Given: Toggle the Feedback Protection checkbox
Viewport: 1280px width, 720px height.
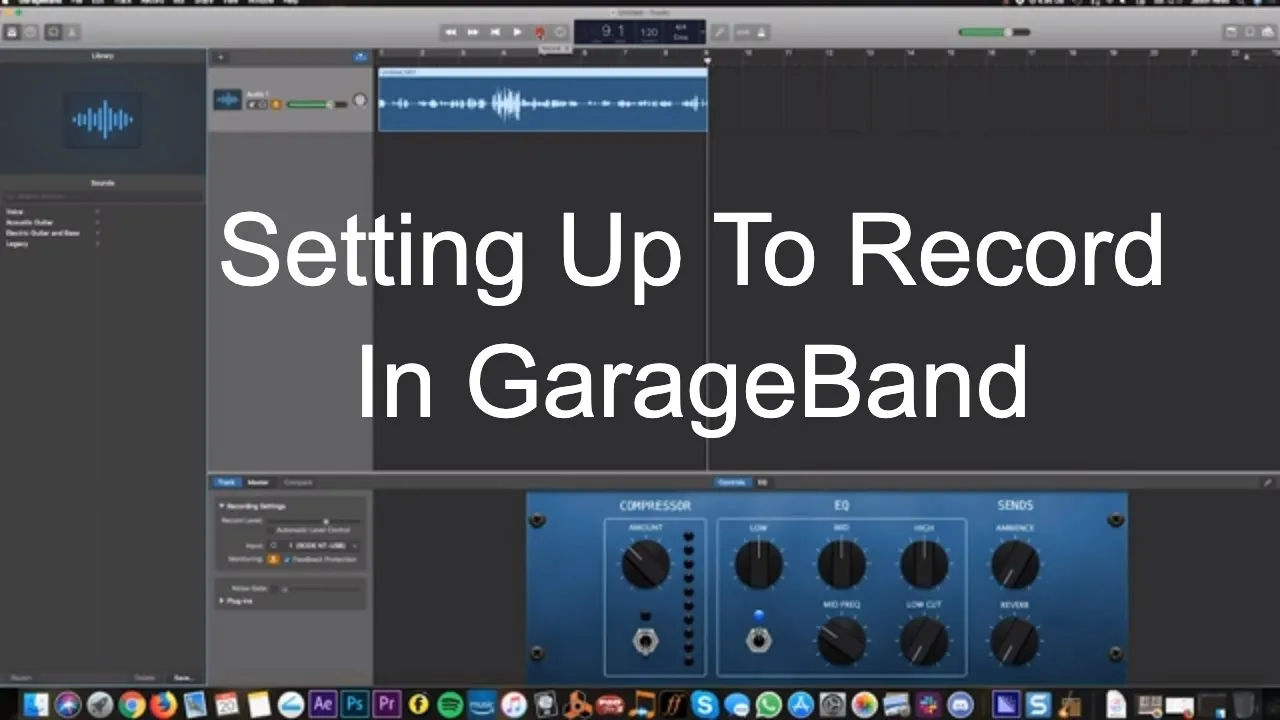Looking at the screenshot, I should (287, 559).
